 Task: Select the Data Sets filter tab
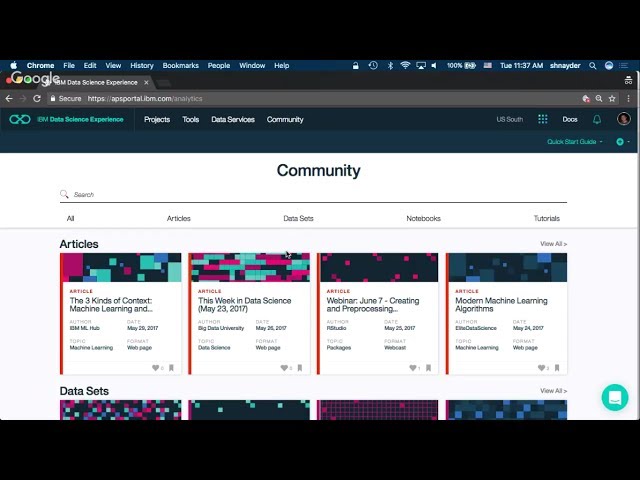pos(298,218)
